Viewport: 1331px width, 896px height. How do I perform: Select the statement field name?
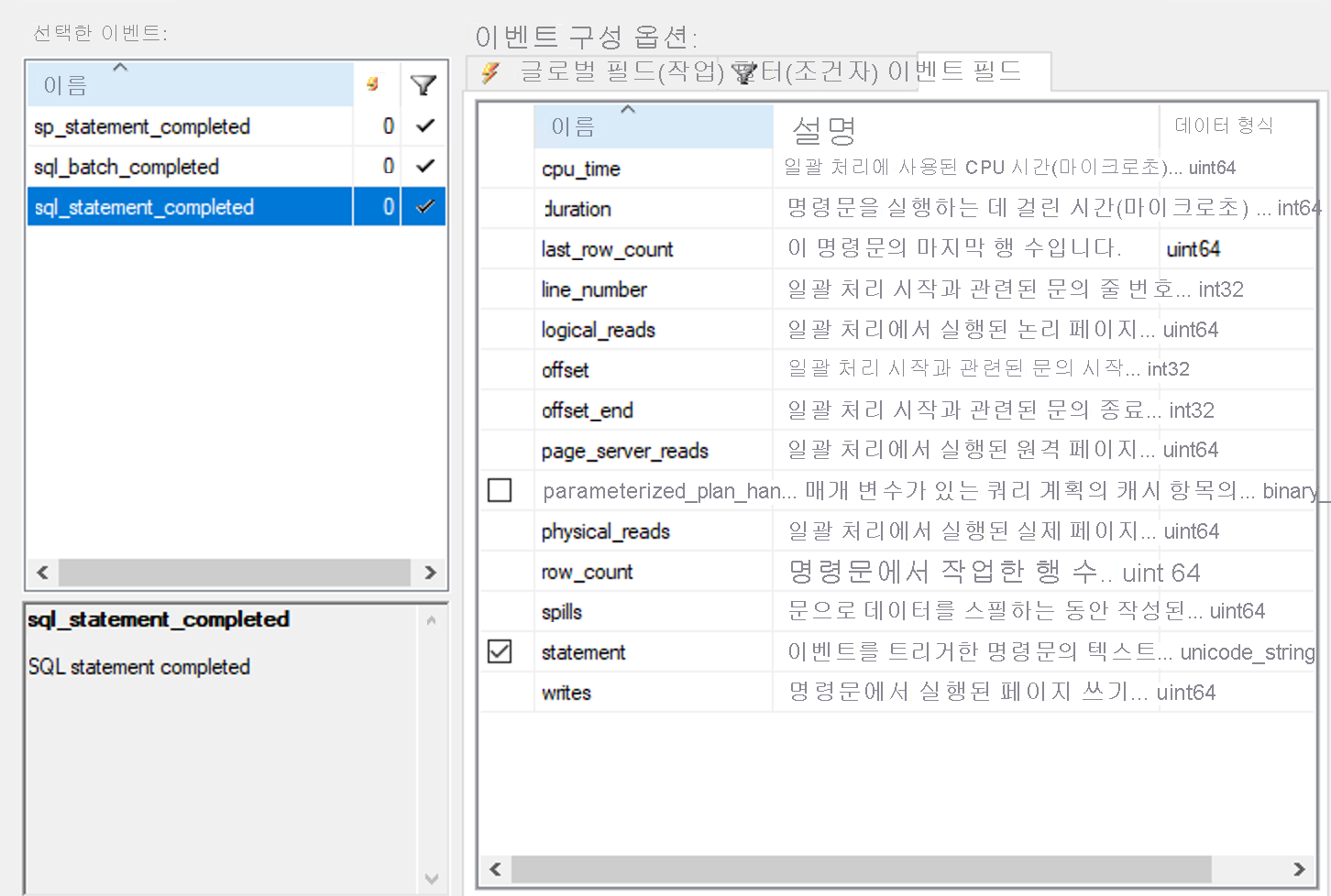pos(583,652)
